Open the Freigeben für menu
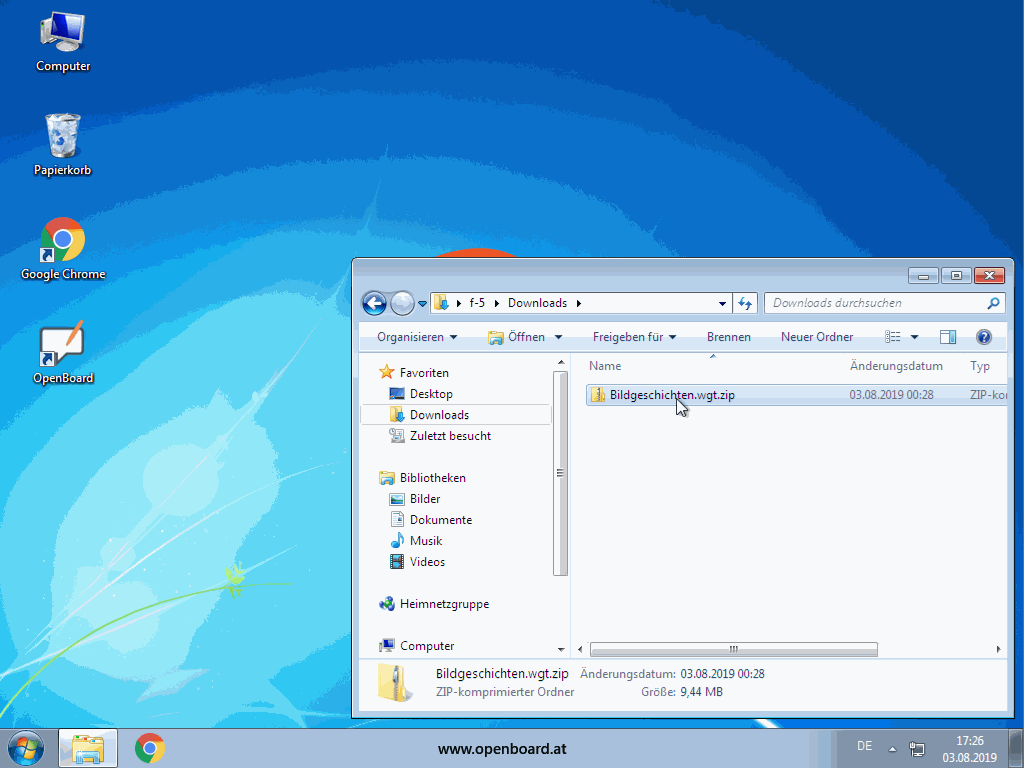The height and width of the screenshot is (768, 1024). pos(634,337)
